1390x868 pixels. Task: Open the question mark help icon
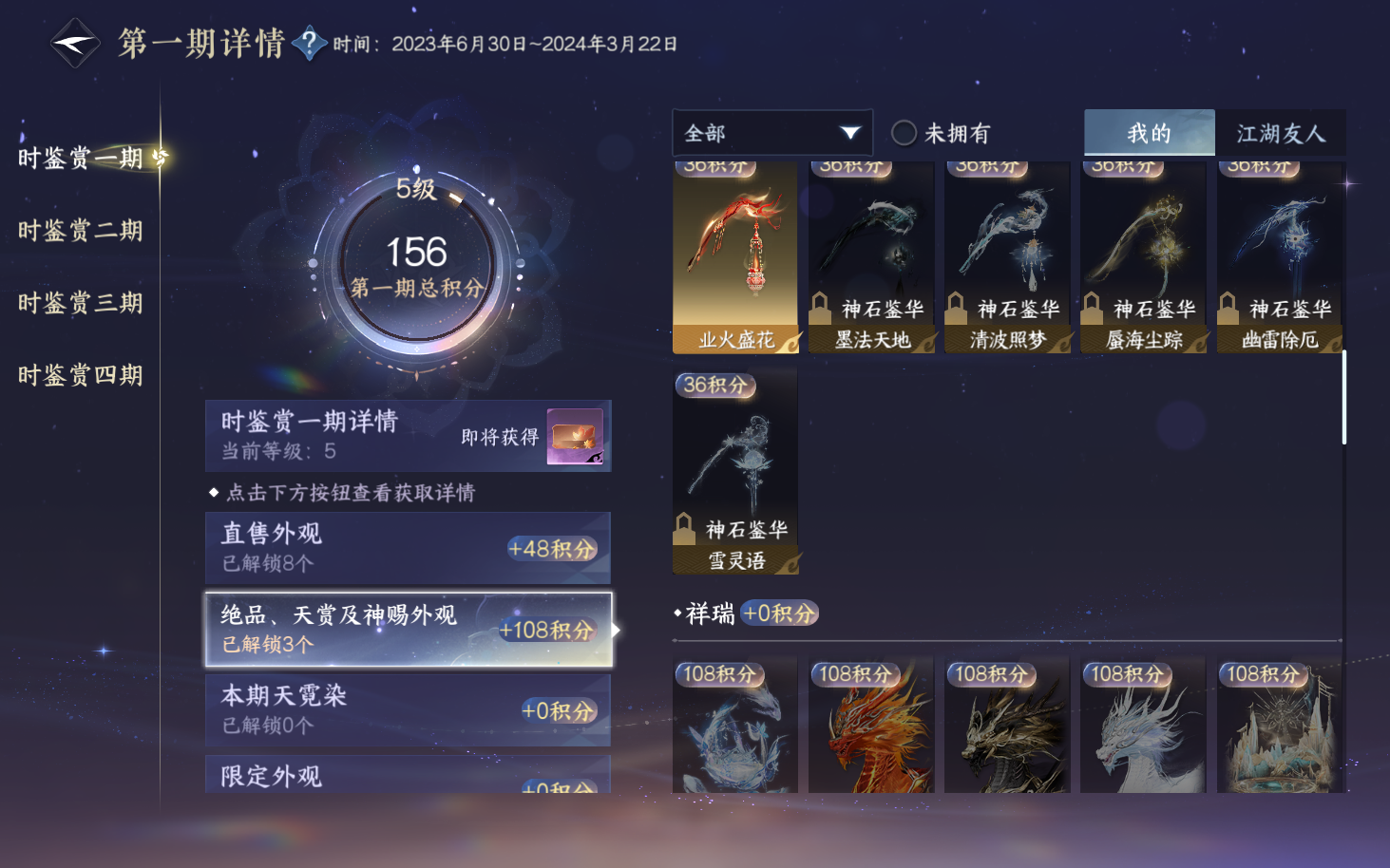(310, 44)
